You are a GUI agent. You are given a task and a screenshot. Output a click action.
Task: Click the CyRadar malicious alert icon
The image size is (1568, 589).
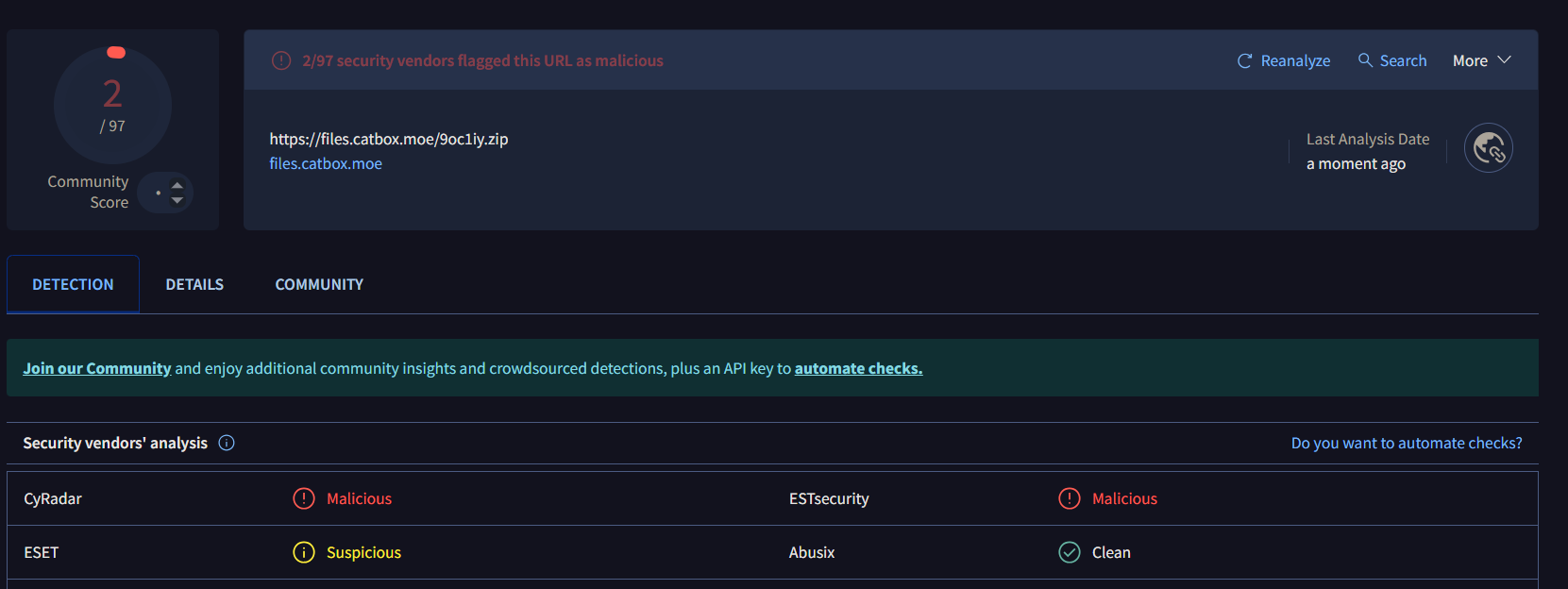point(304,498)
